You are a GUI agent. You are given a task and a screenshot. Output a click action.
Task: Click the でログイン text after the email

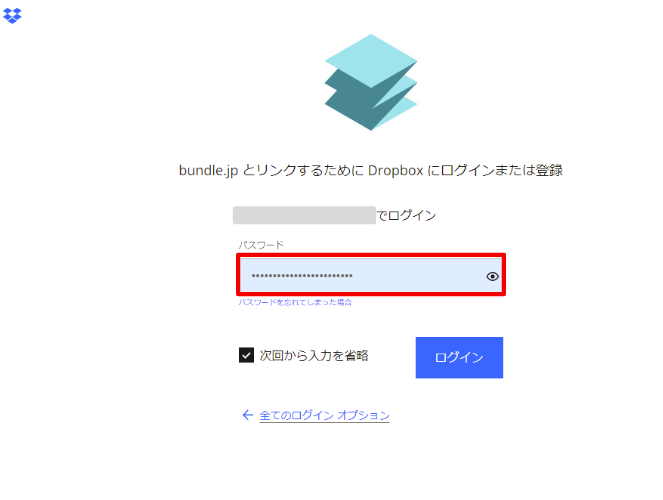point(406,216)
